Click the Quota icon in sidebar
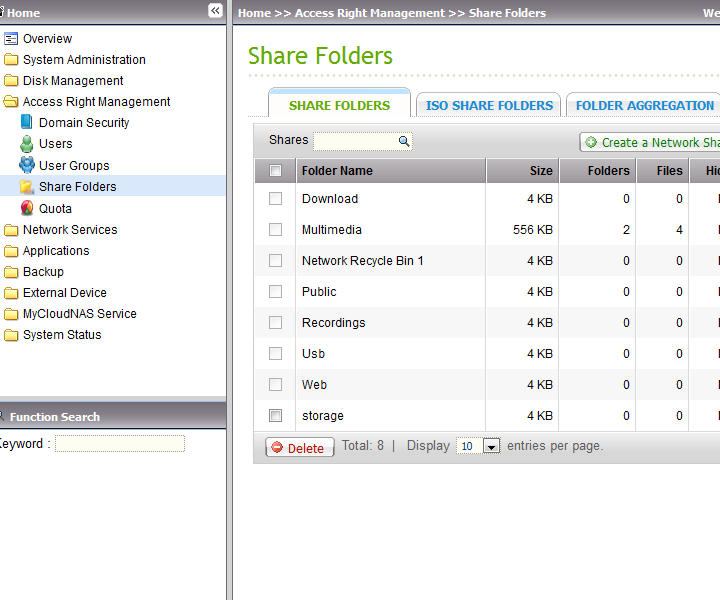The width and height of the screenshot is (720, 600). 27,208
